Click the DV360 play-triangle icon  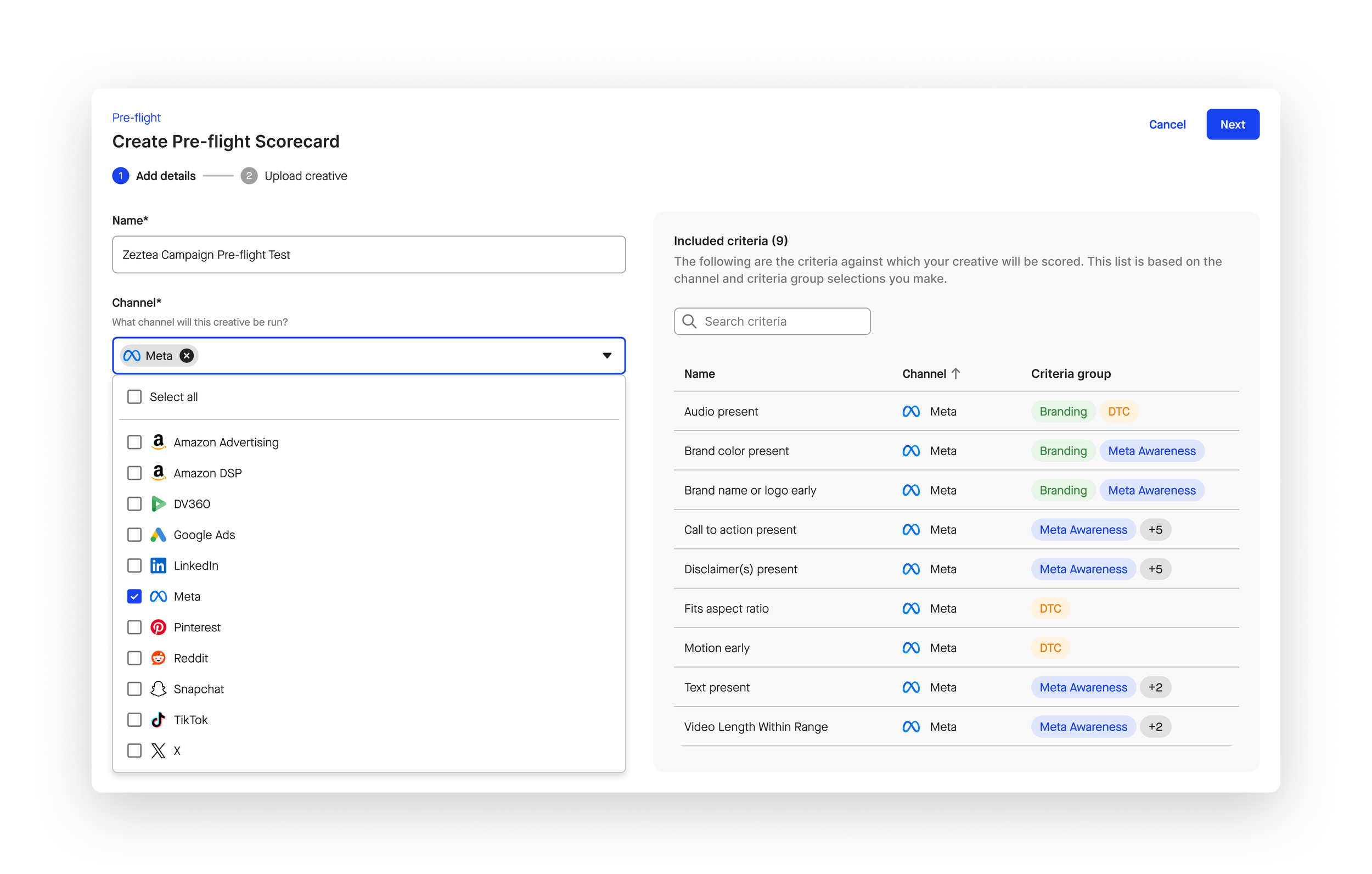coord(158,504)
